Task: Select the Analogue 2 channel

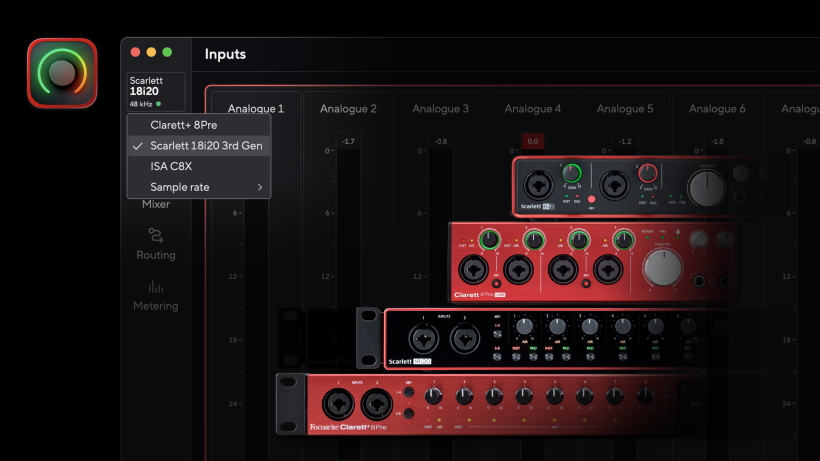Action: 348,109
